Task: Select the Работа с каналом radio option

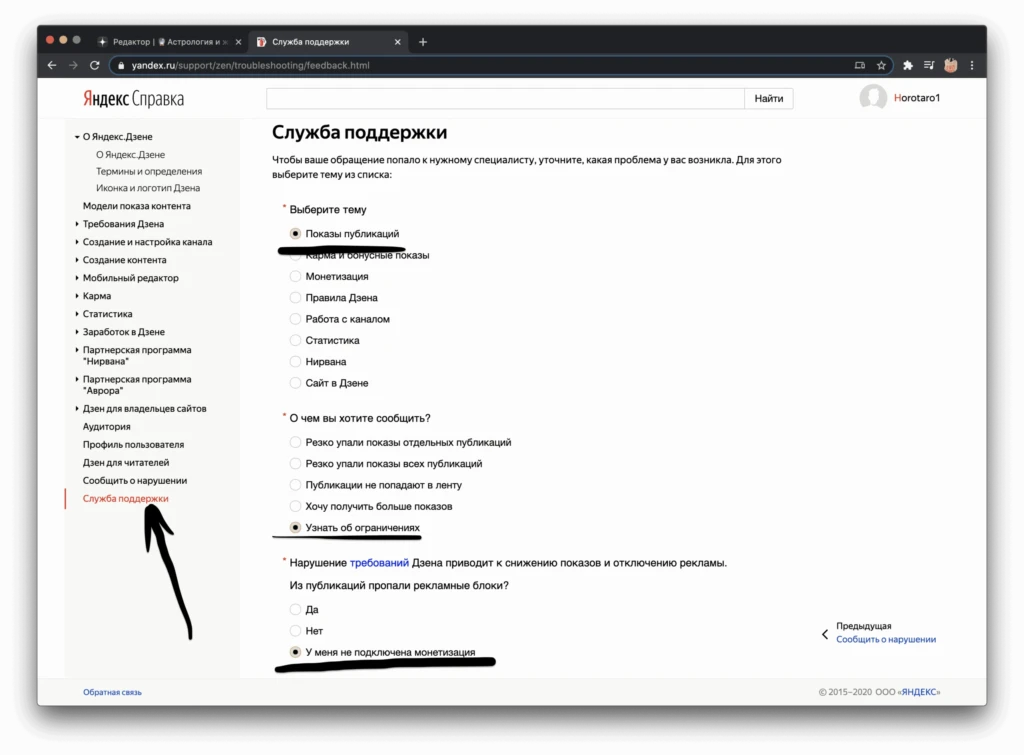Action: [x=295, y=319]
